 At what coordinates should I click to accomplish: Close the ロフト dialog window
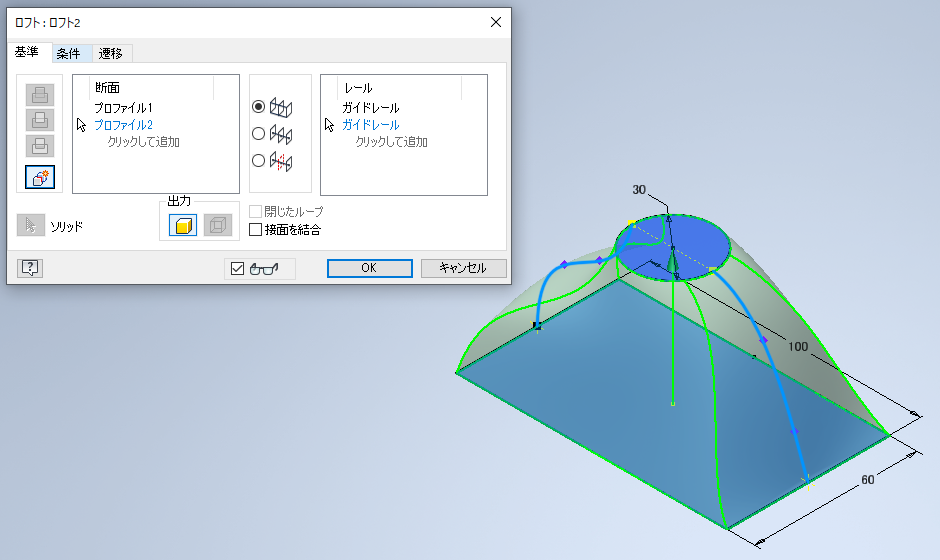click(496, 22)
